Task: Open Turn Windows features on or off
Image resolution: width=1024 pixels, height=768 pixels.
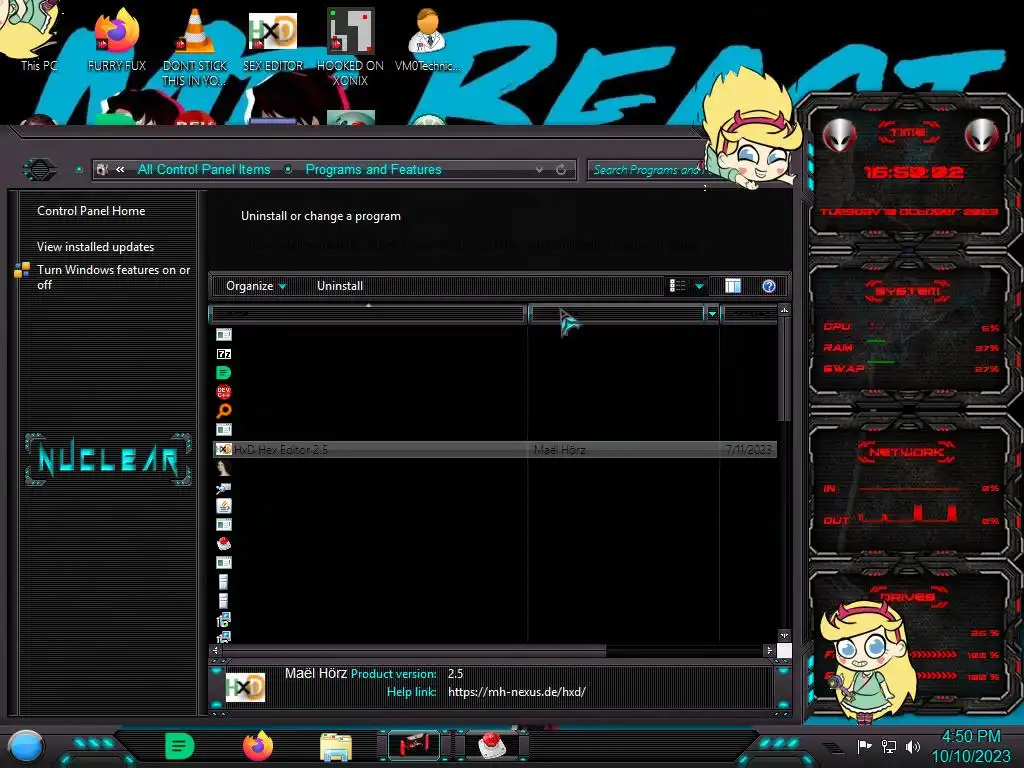Action: pos(114,277)
